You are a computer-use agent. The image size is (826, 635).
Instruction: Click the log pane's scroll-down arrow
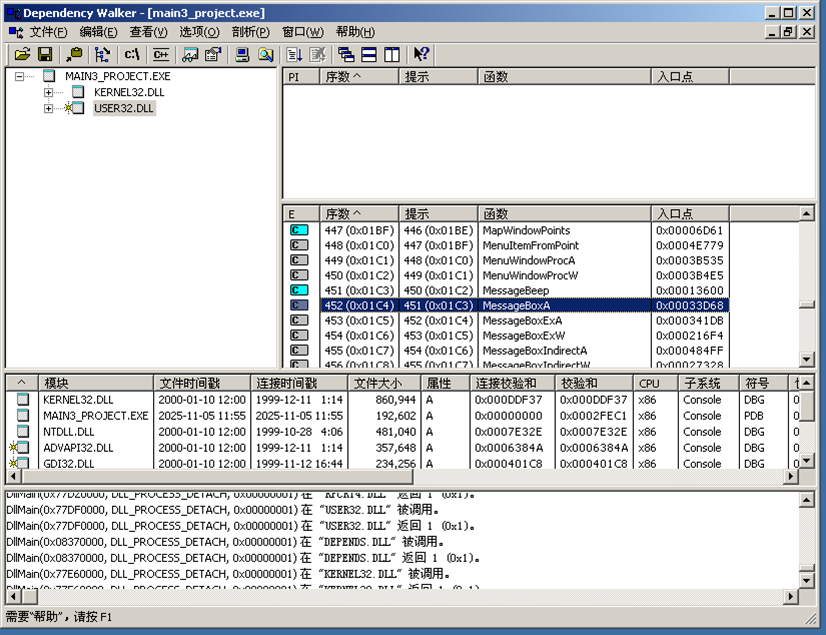tap(806, 579)
